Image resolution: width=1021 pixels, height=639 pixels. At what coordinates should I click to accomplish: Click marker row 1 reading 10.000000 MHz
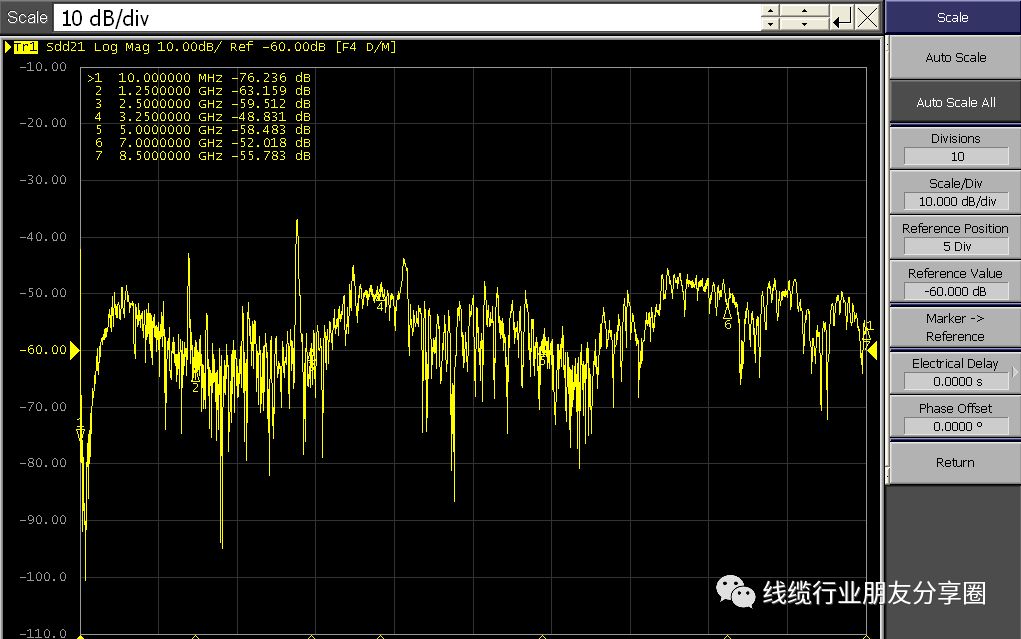(199, 78)
